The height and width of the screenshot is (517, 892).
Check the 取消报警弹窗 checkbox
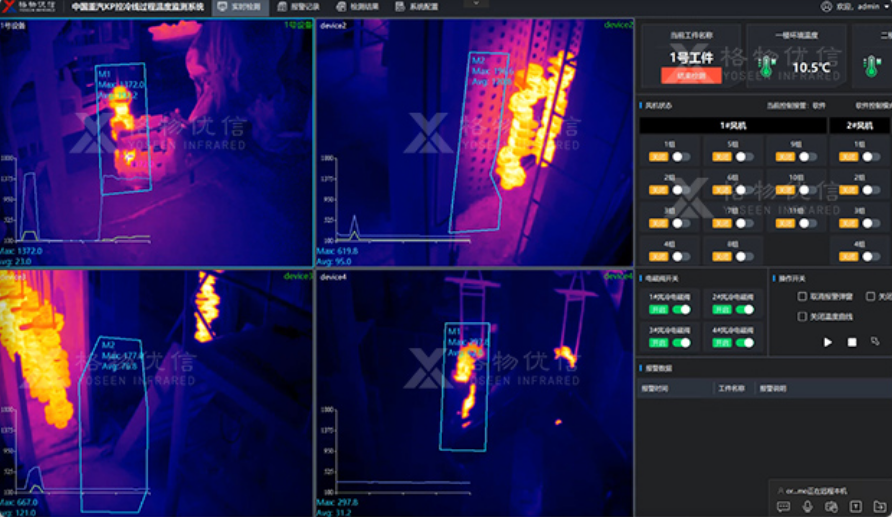pyautogui.click(x=802, y=297)
